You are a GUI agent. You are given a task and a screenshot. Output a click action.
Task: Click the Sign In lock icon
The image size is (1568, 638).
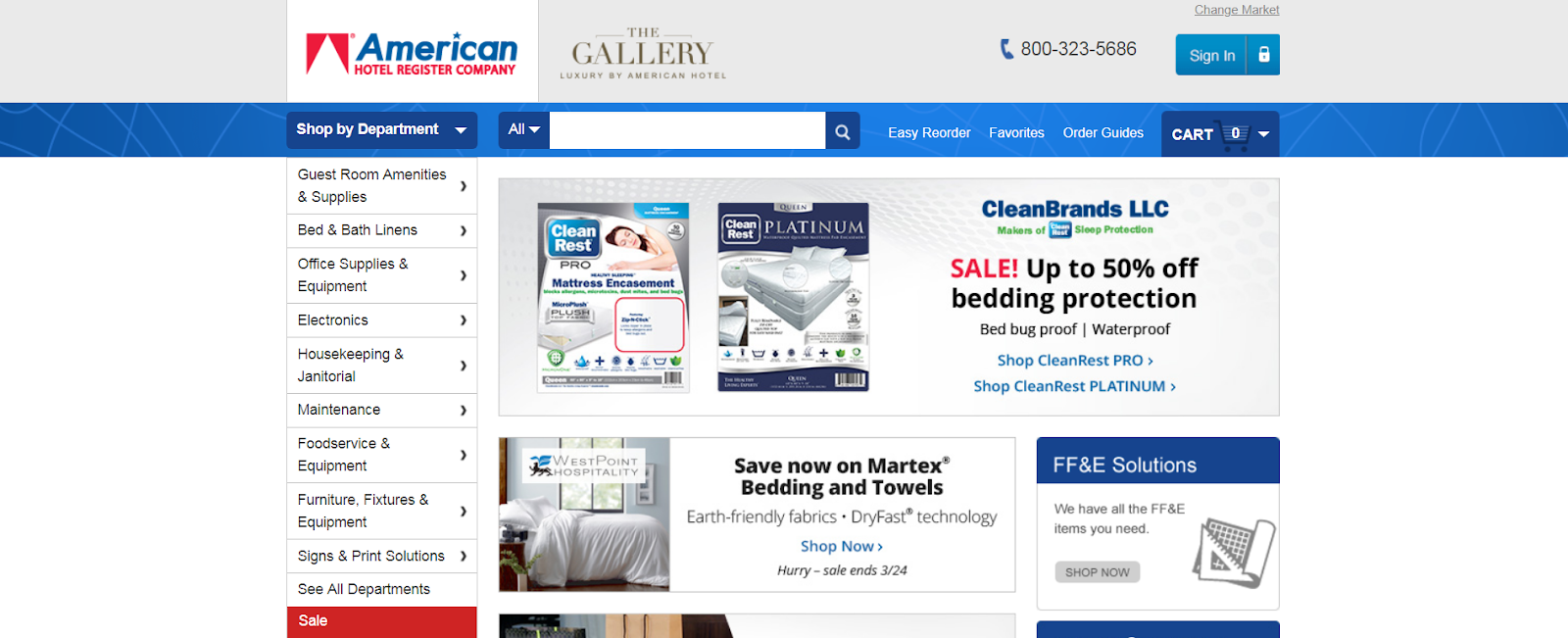(1263, 55)
